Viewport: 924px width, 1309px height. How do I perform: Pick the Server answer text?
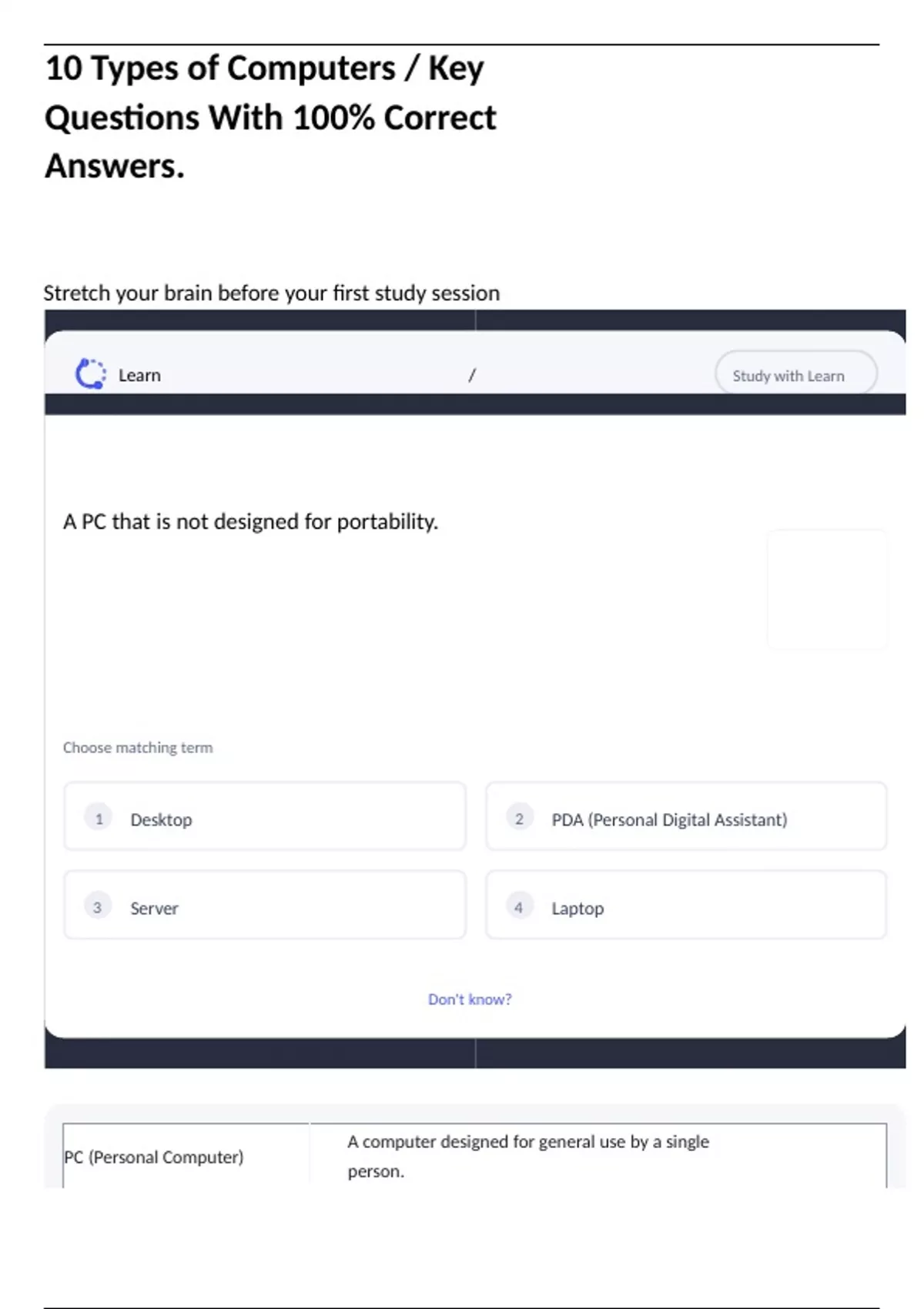(154, 908)
